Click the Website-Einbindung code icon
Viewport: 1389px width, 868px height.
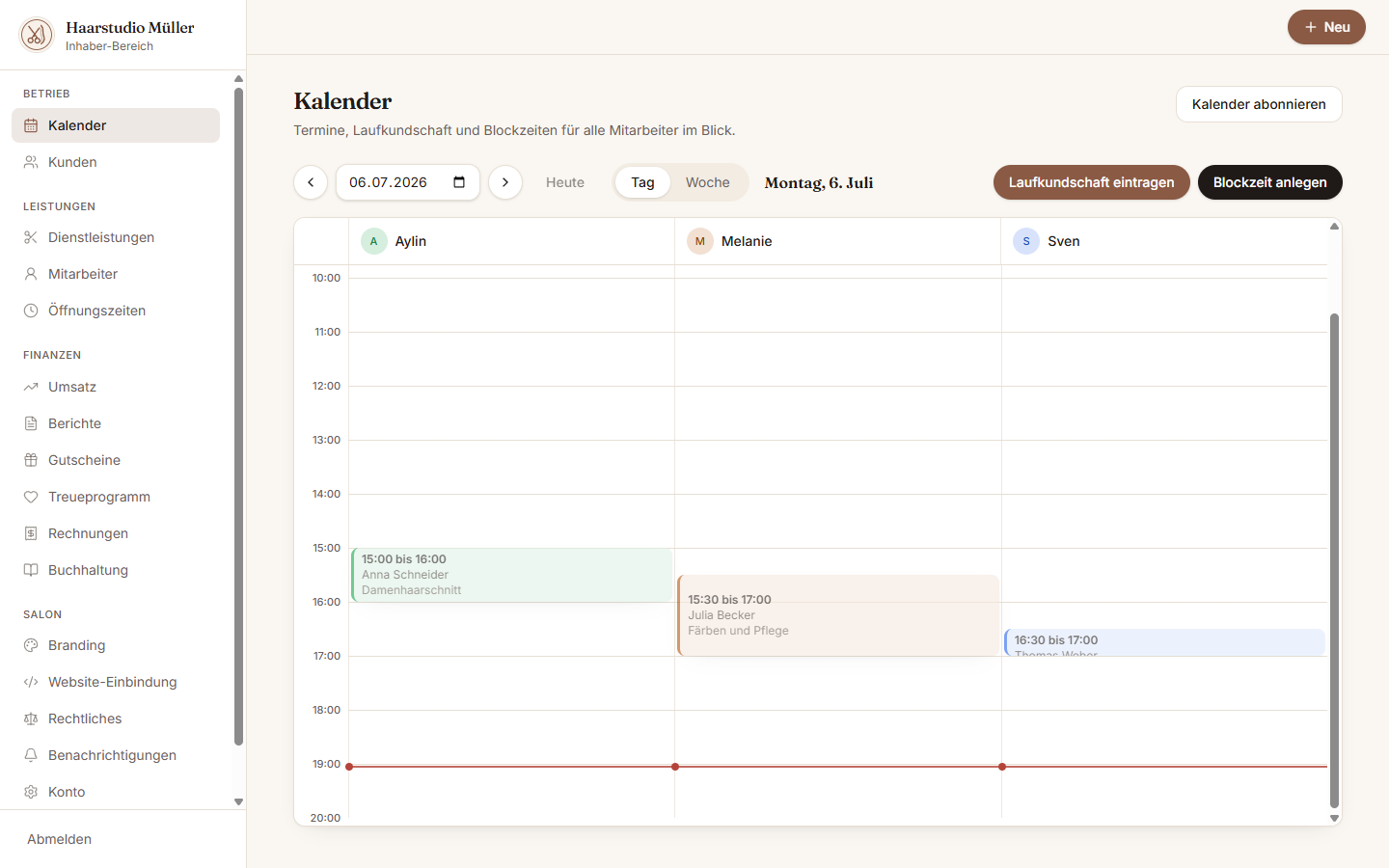[31, 682]
